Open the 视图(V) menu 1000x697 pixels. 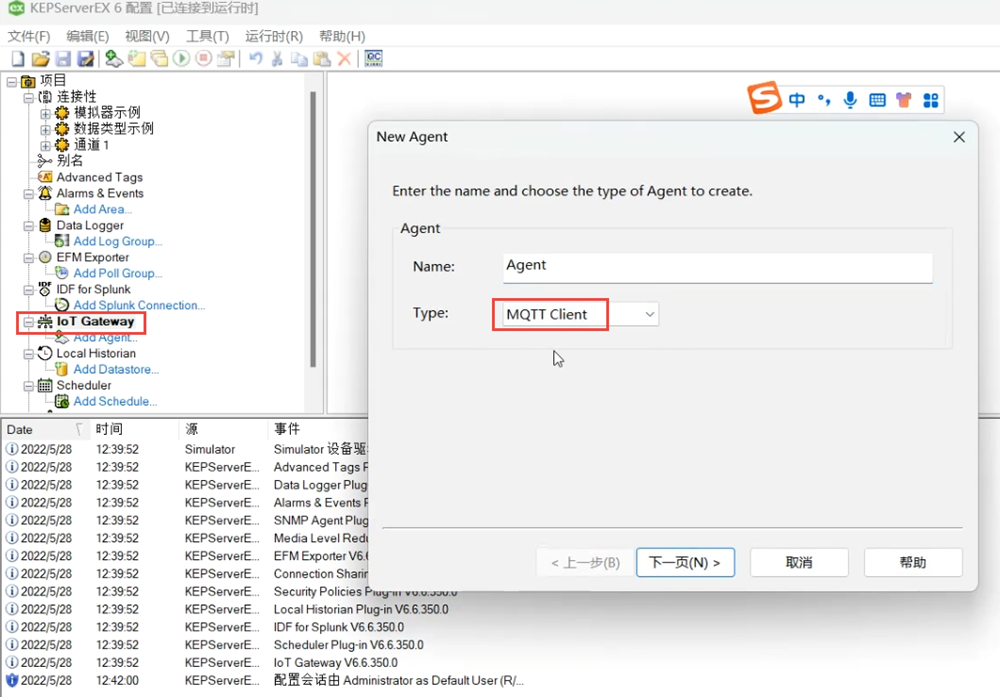click(x=147, y=36)
